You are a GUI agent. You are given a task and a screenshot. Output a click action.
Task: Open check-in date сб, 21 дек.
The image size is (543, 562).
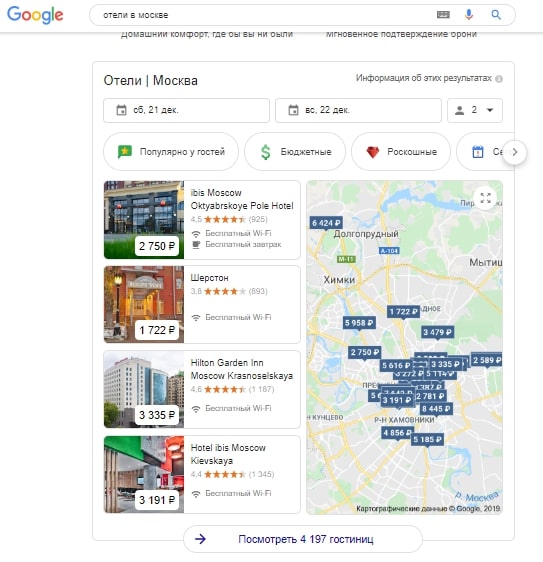pos(186,110)
